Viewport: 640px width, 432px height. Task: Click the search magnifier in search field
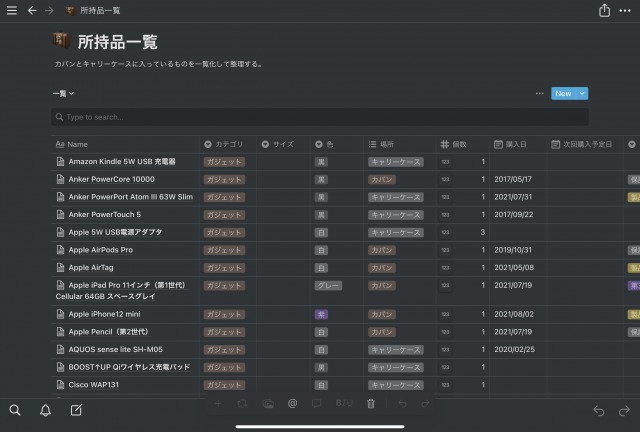click(59, 117)
